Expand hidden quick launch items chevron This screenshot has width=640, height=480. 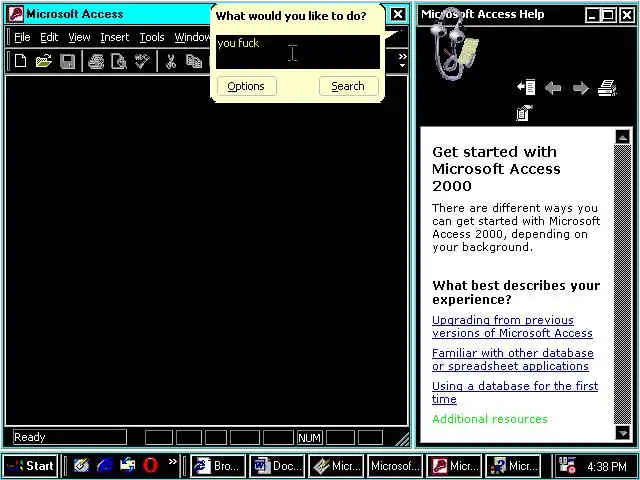point(173,462)
